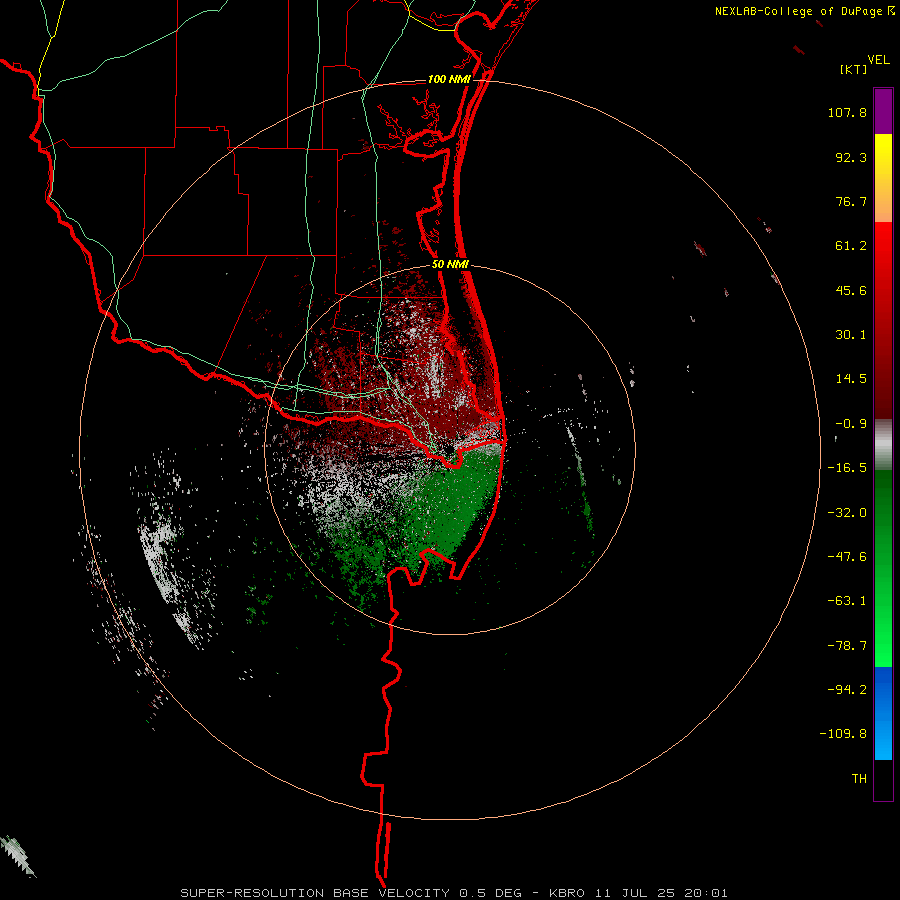The image size is (900, 900).
Task: Click the -78.7 velocity scale value
Action: (847, 646)
